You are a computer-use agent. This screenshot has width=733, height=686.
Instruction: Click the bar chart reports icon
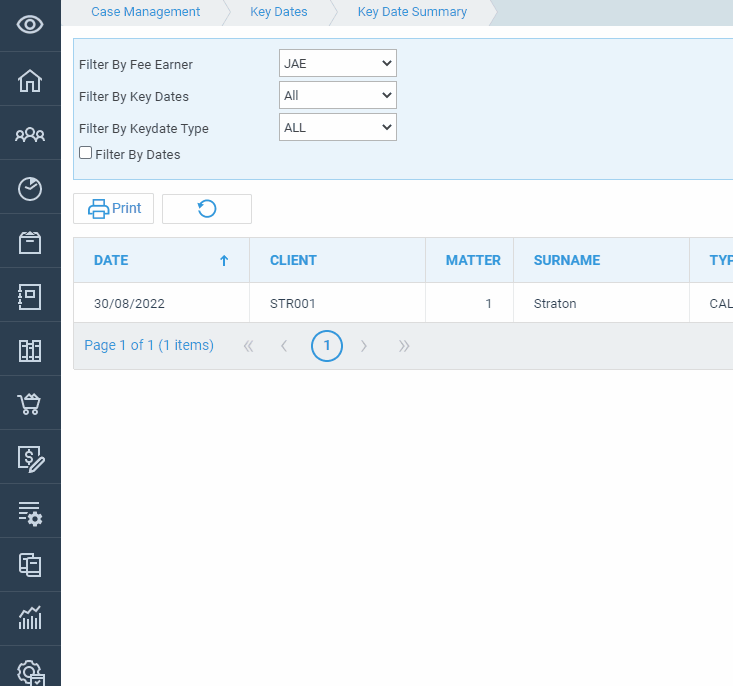tap(30, 618)
